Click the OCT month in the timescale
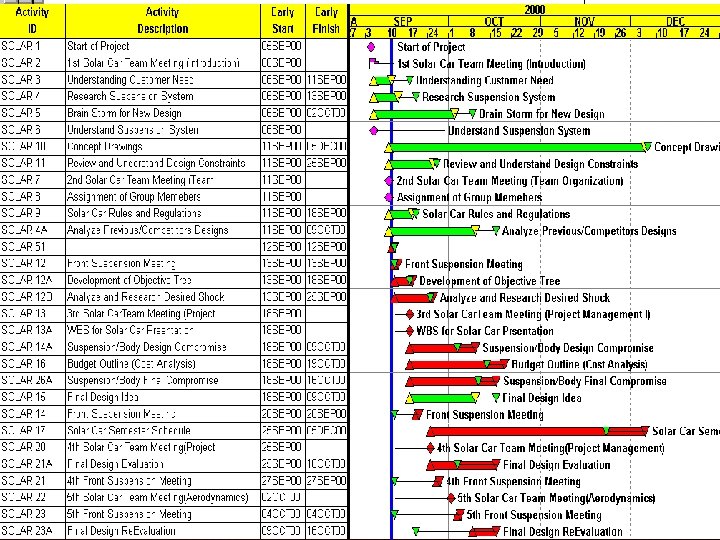This screenshot has height=540, width=720. 494,21
